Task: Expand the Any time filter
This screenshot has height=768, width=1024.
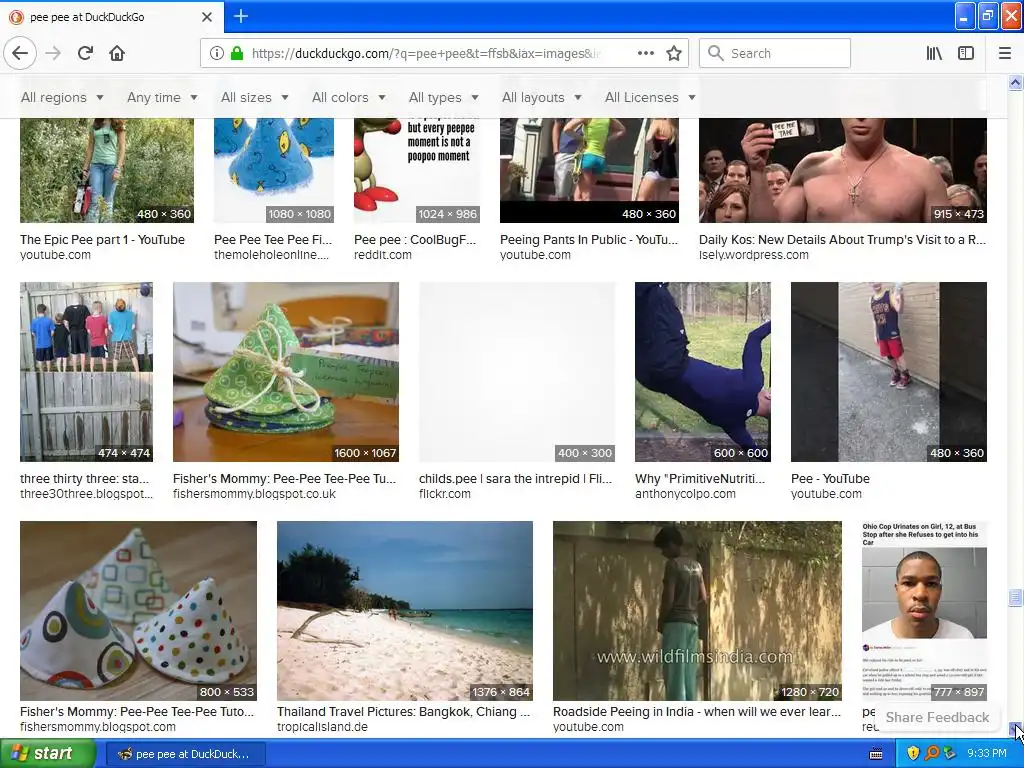Action: 162,97
